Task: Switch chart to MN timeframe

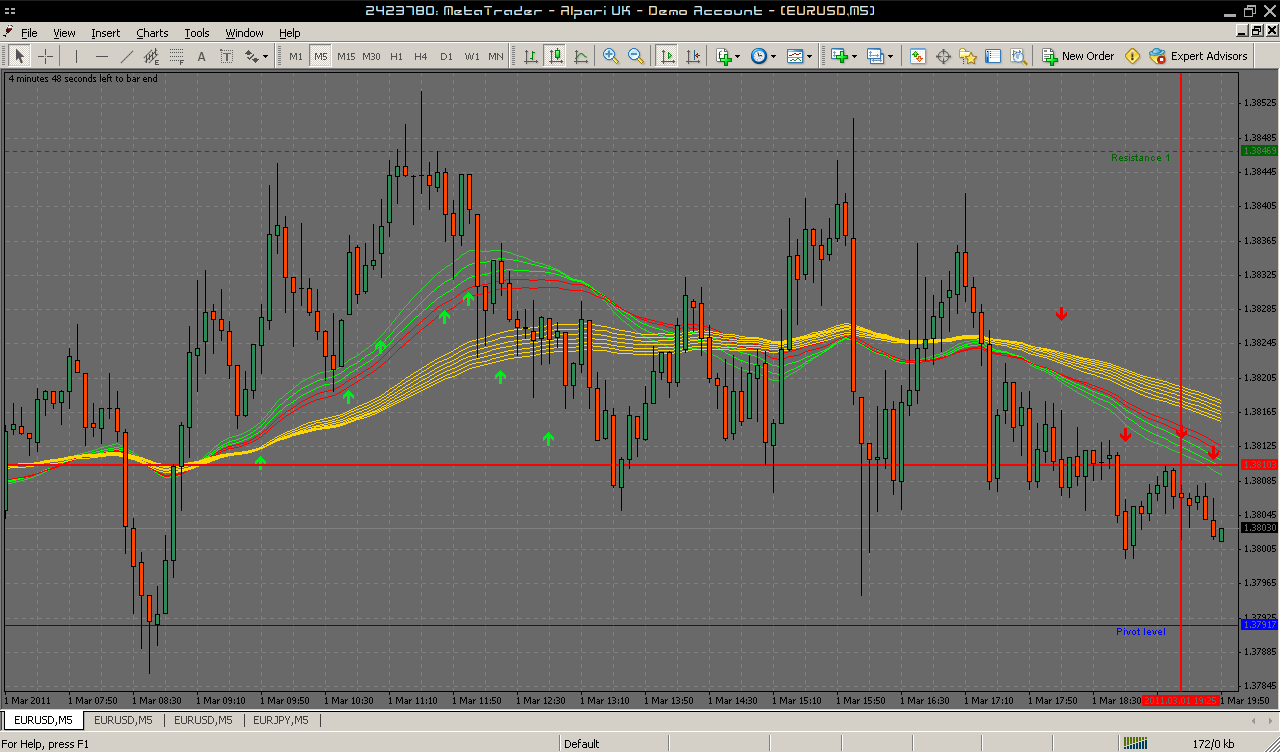Action: click(496, 56)
